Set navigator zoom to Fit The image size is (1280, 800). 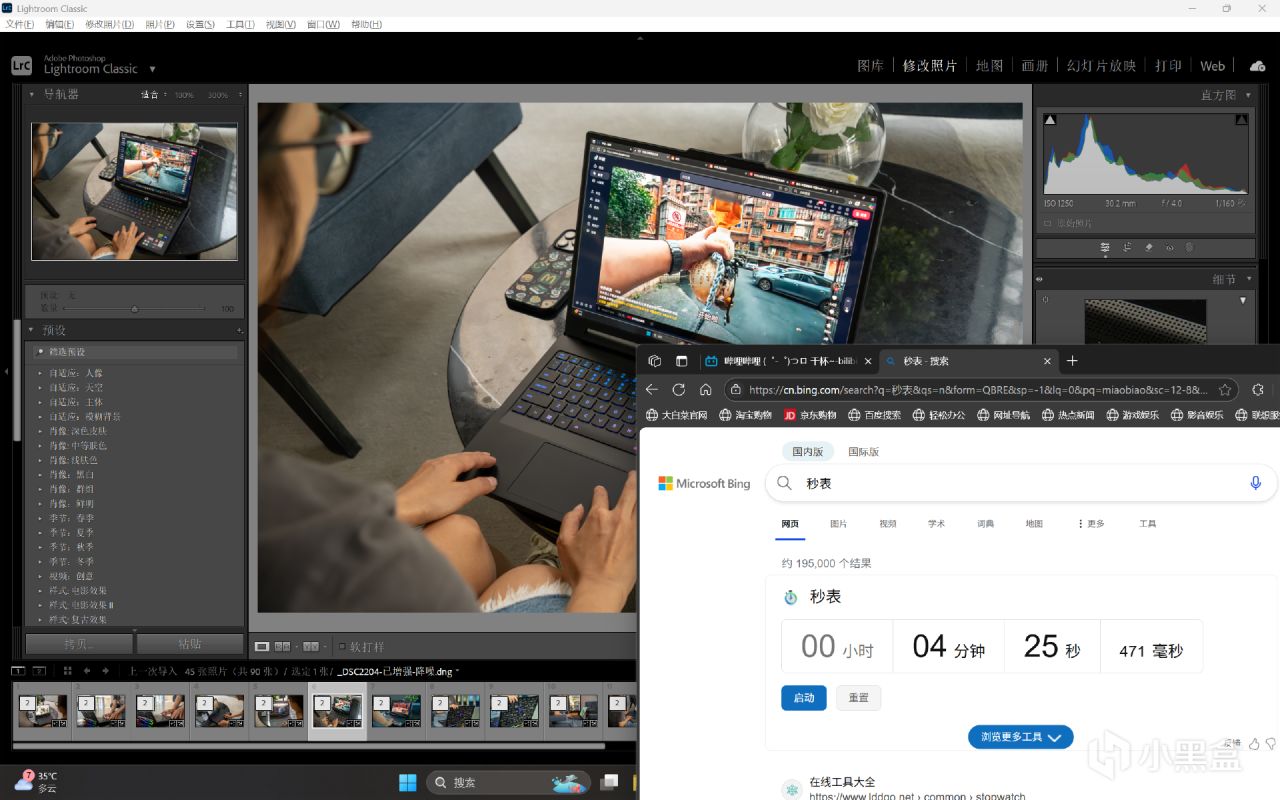coord(150,95)
